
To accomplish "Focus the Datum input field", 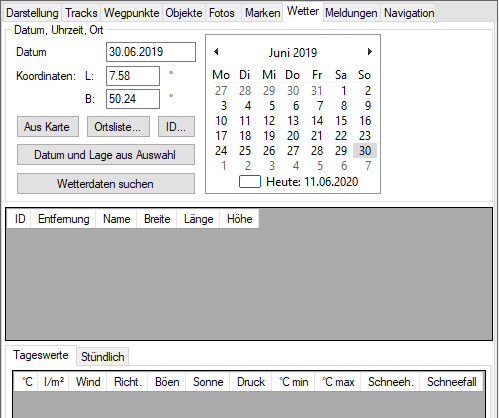I will 151,52.
